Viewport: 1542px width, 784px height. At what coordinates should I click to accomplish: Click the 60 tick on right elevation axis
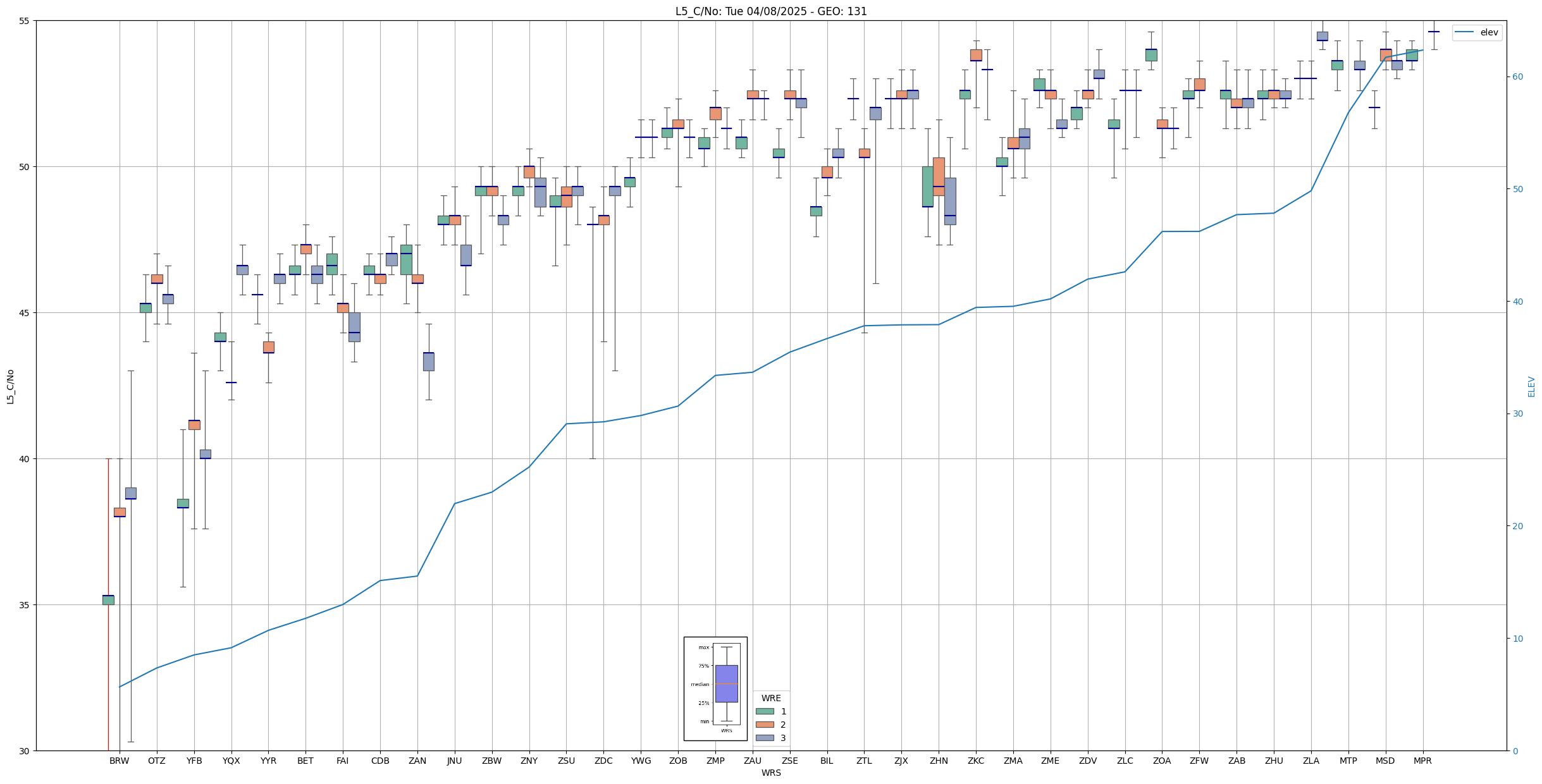click(1517, 77)
